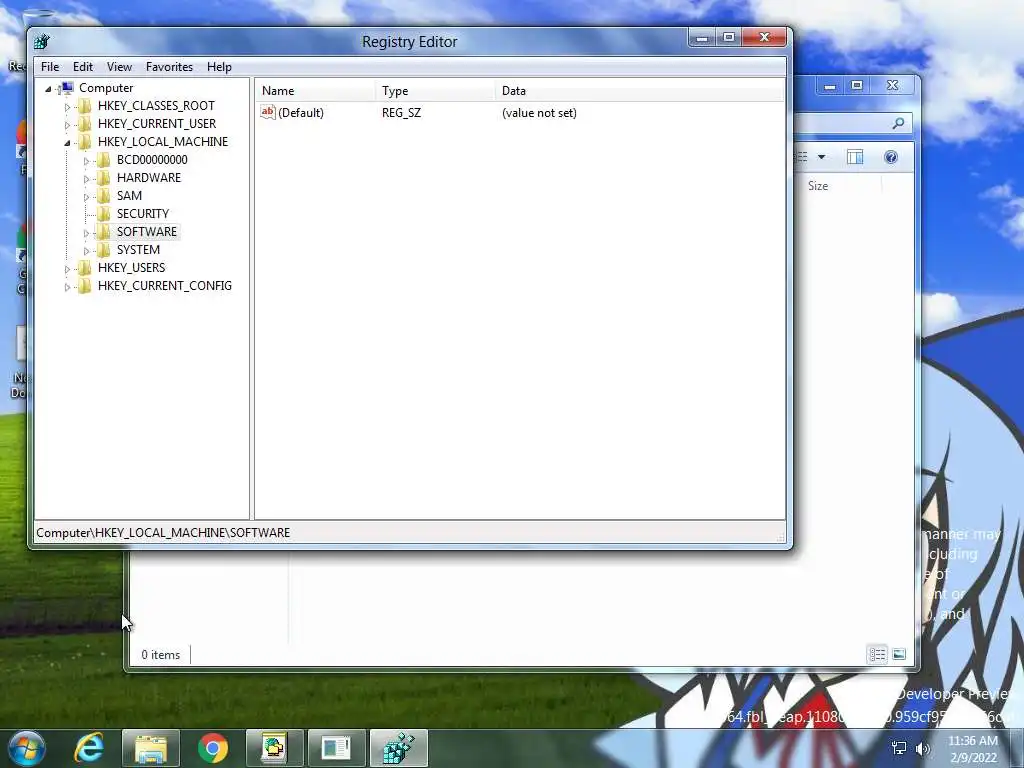Image resolution: width=1024 pixels, height=768 pixels.
Task: Click the string value icon beside (Default)
Action: point(268,112)
